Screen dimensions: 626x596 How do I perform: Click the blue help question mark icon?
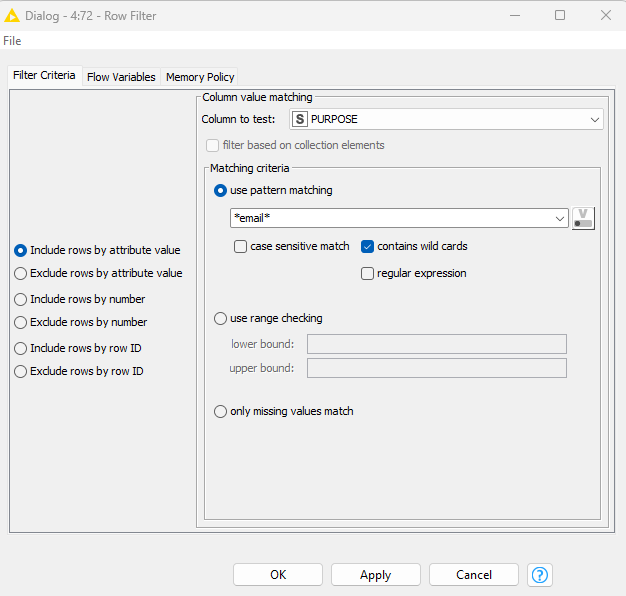pyautogui.click(x=540, y=575)
